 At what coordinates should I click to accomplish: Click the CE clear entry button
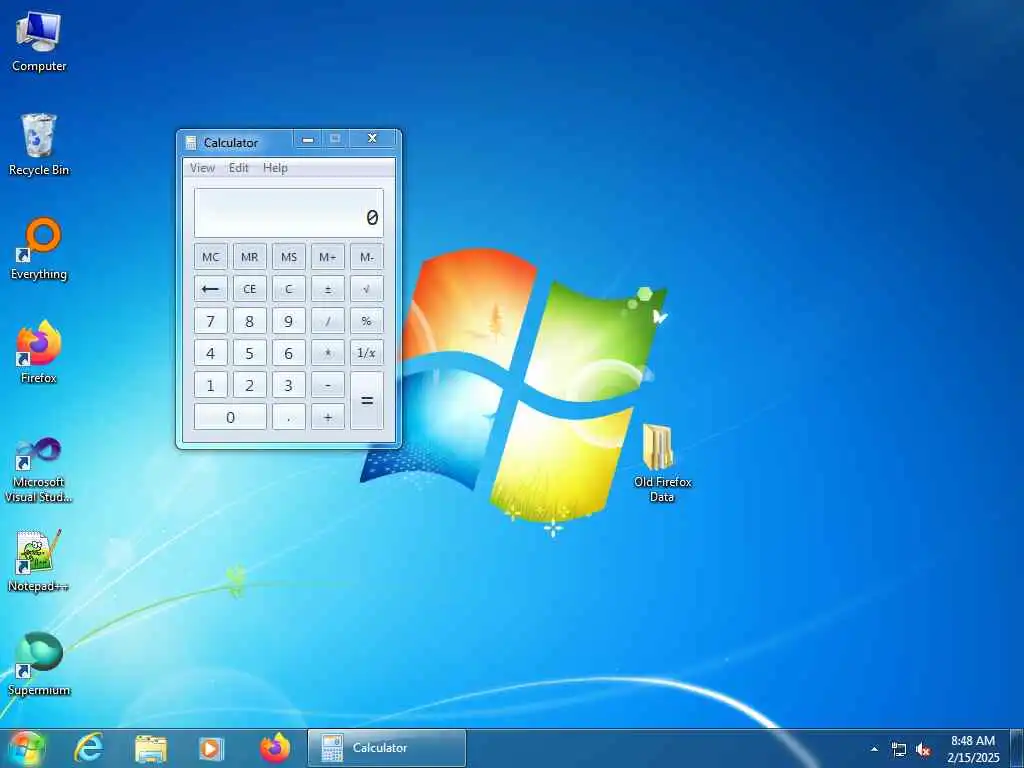point(249,289)
